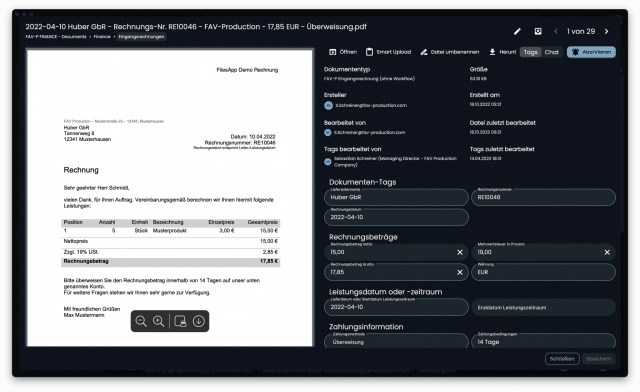Zoom in on the PDF viewer

point(158,321)
